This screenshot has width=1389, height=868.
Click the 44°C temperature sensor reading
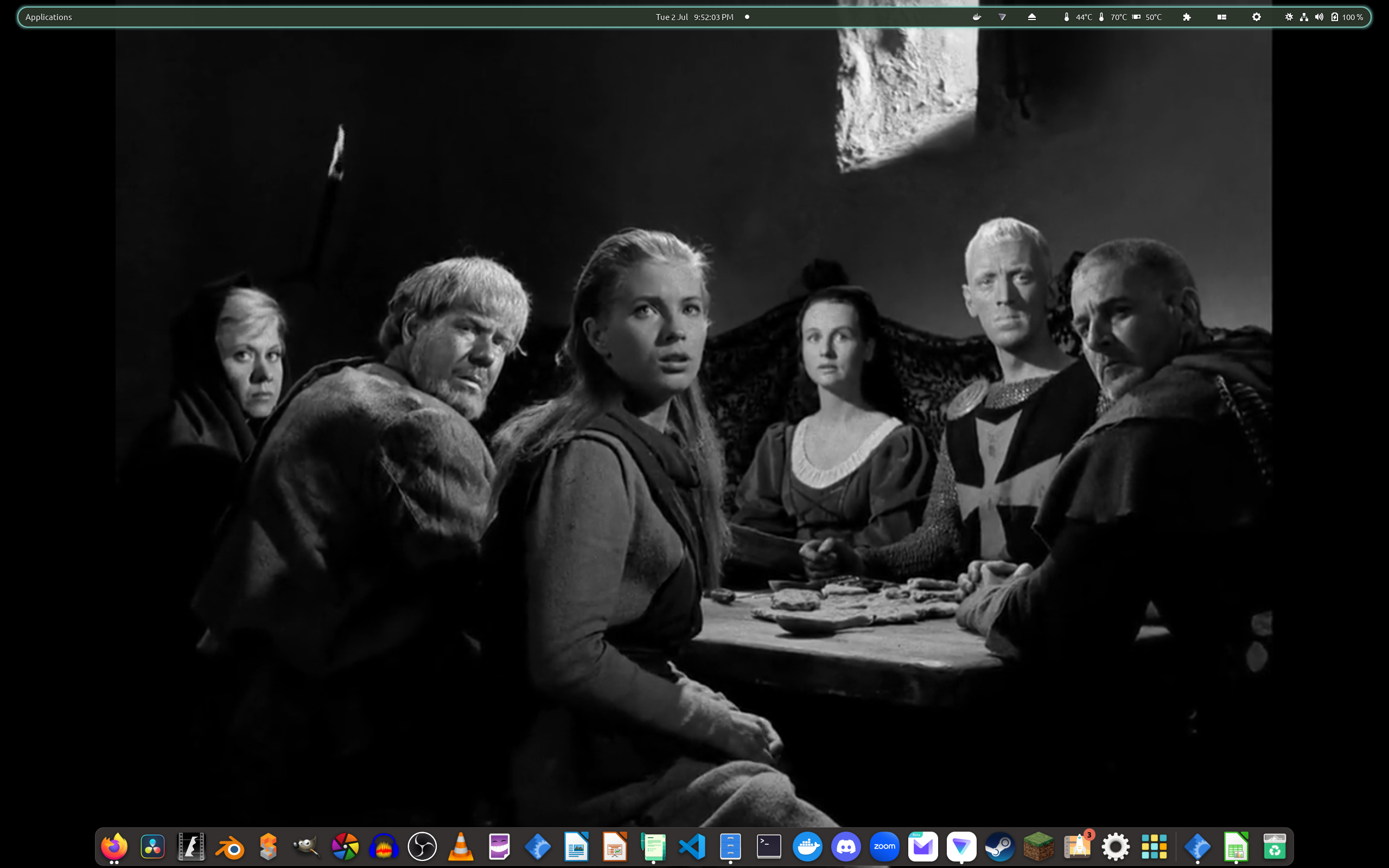coord(1078,17)
